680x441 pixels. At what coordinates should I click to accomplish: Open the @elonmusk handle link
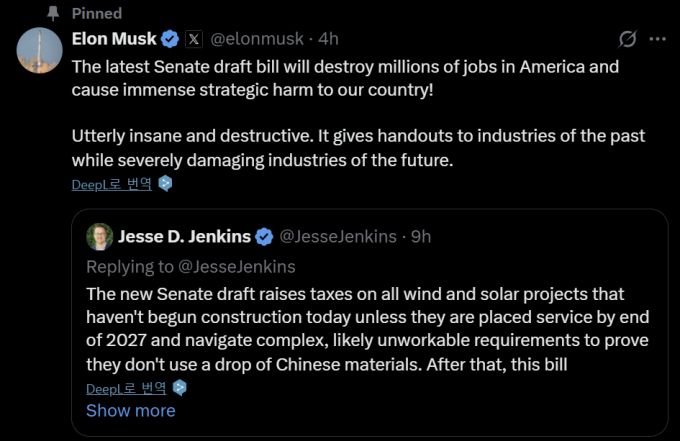[x=259, y=39]
